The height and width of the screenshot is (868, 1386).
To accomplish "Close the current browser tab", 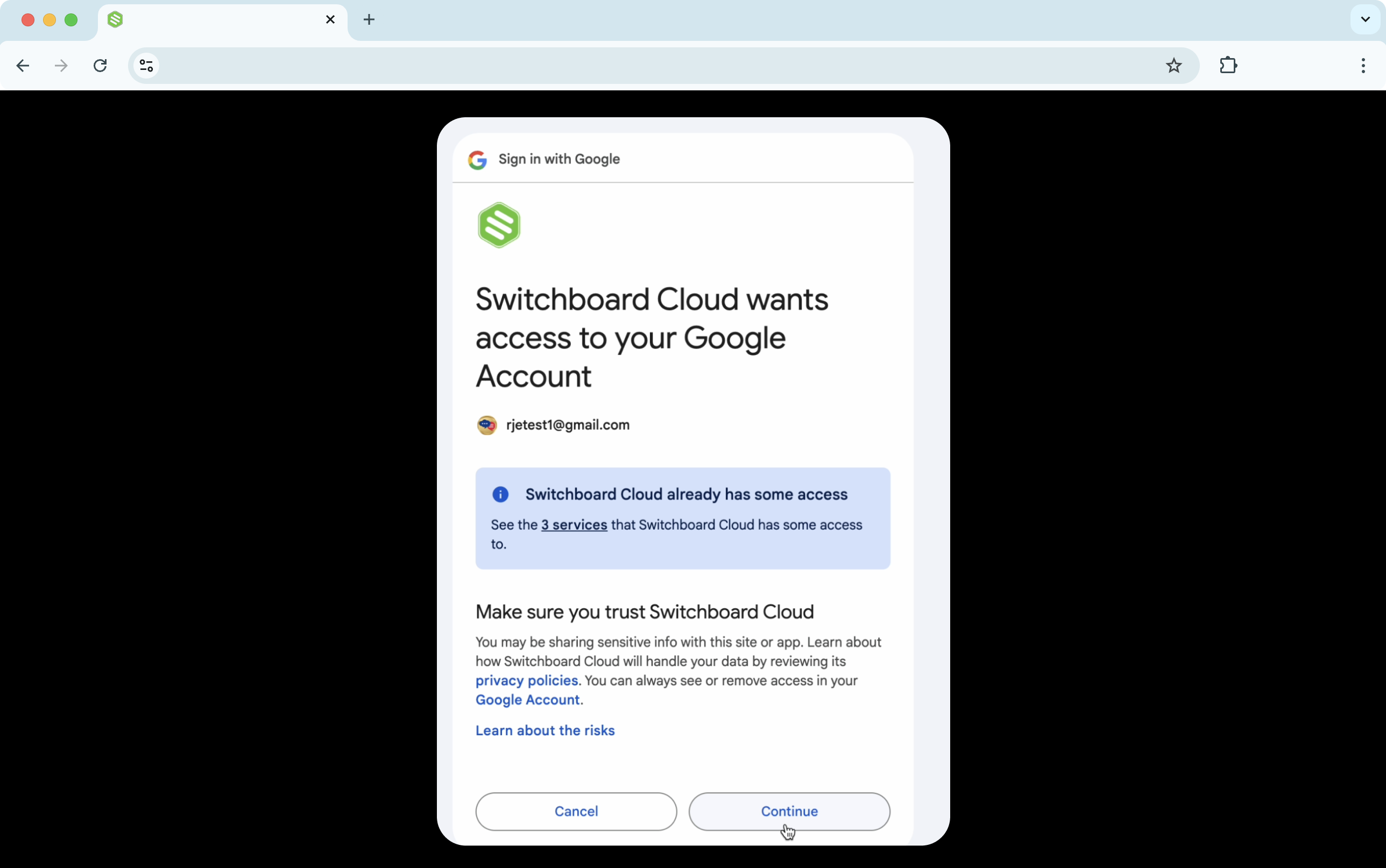I will pyautogui.click(x=330, y=19).
